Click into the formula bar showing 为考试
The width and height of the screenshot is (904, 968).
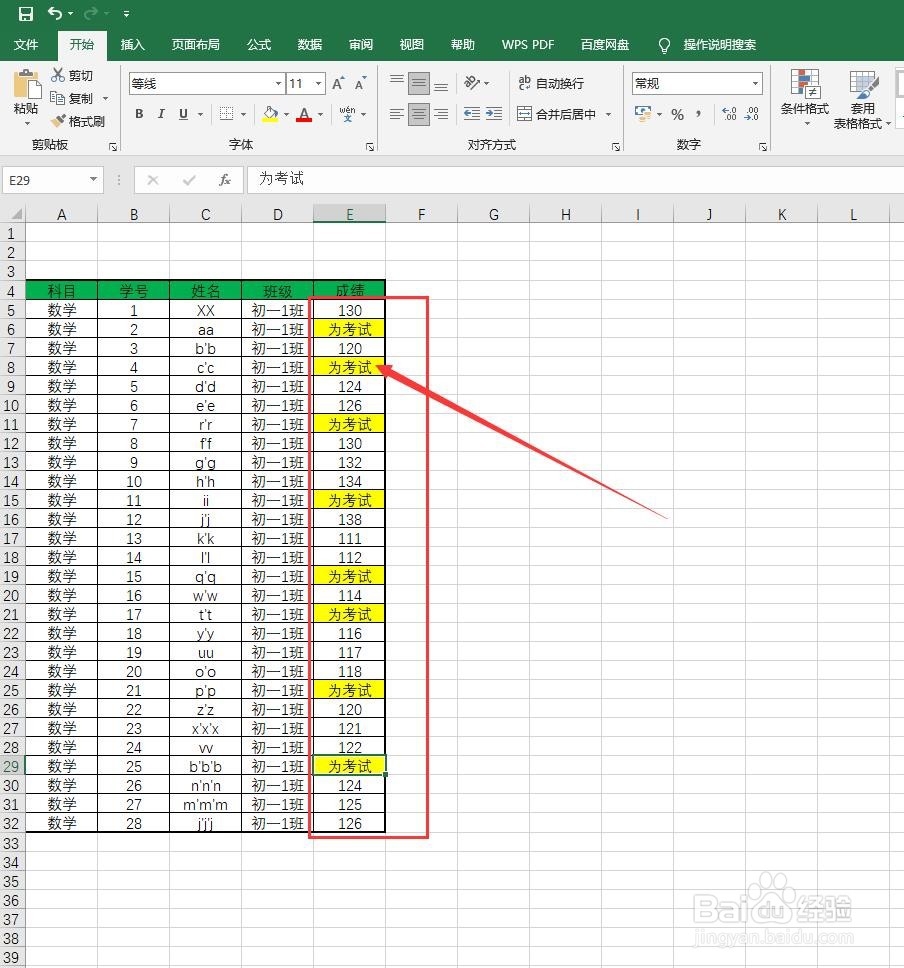pyautogui.click(x=574, y=180)
